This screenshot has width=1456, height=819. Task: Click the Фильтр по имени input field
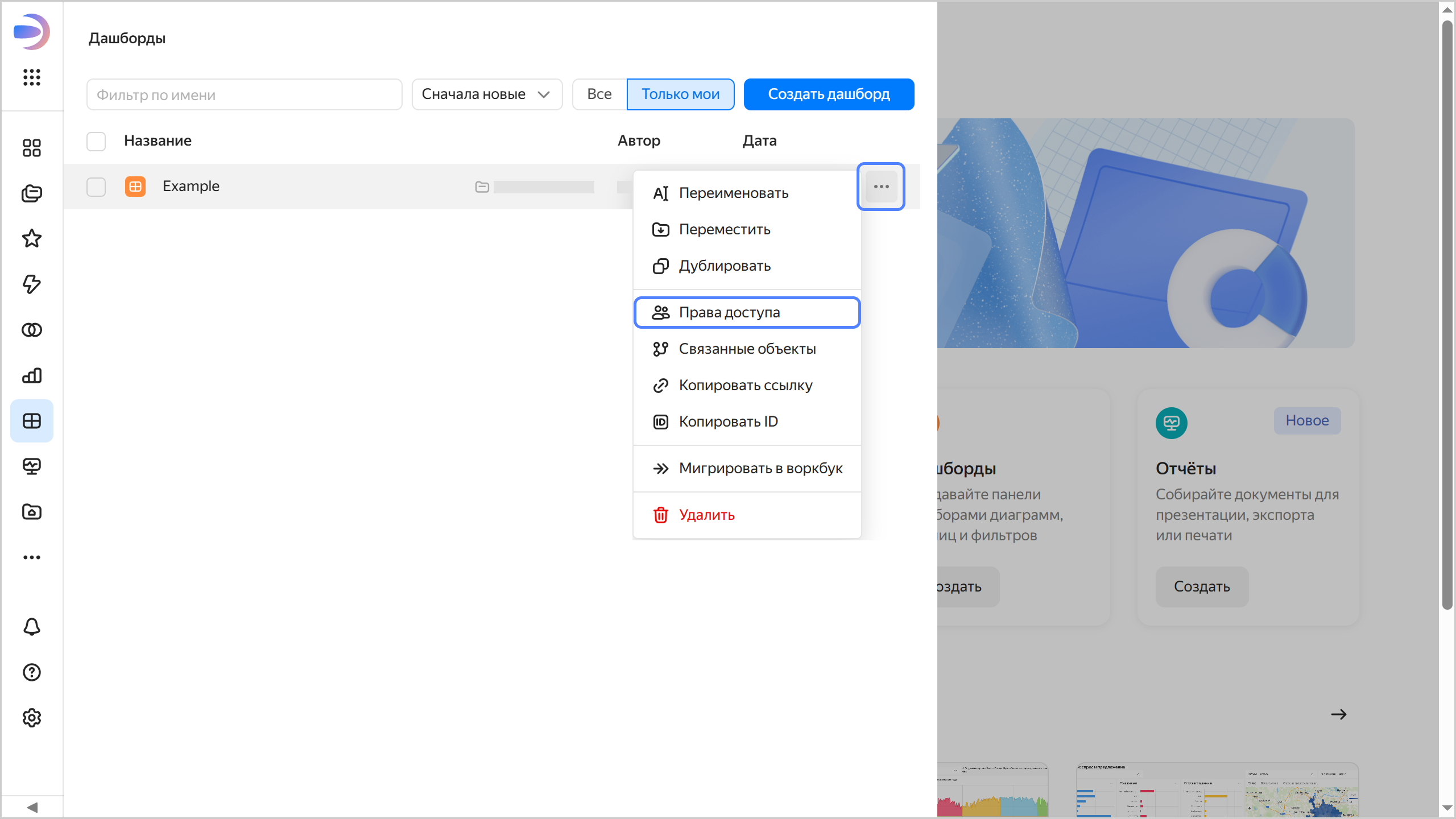pyautogui.click(x=245, y=94)
